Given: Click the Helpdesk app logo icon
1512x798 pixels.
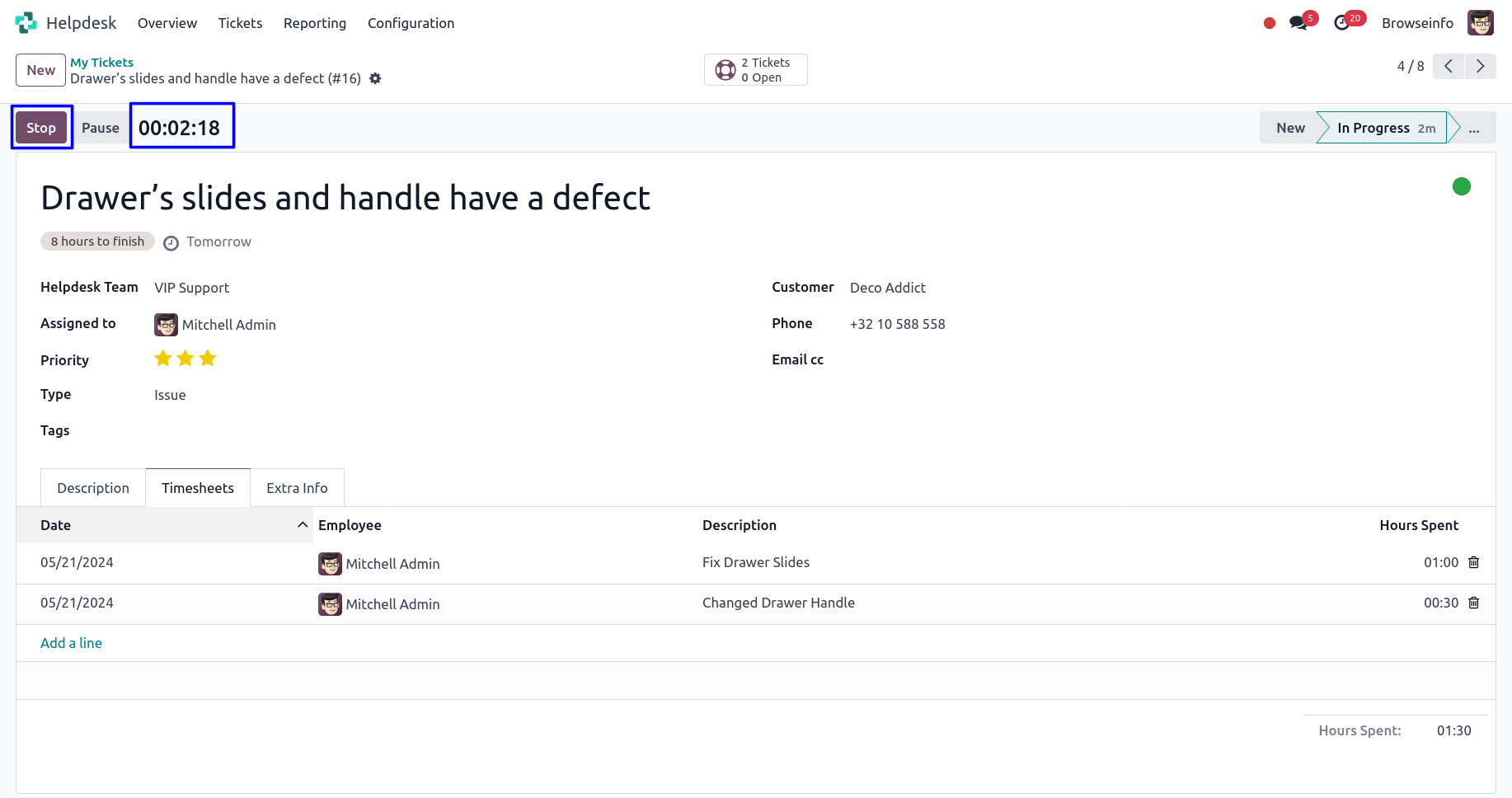Looking at the screenshot, I should pyautogui.click(x=26, y=23).
